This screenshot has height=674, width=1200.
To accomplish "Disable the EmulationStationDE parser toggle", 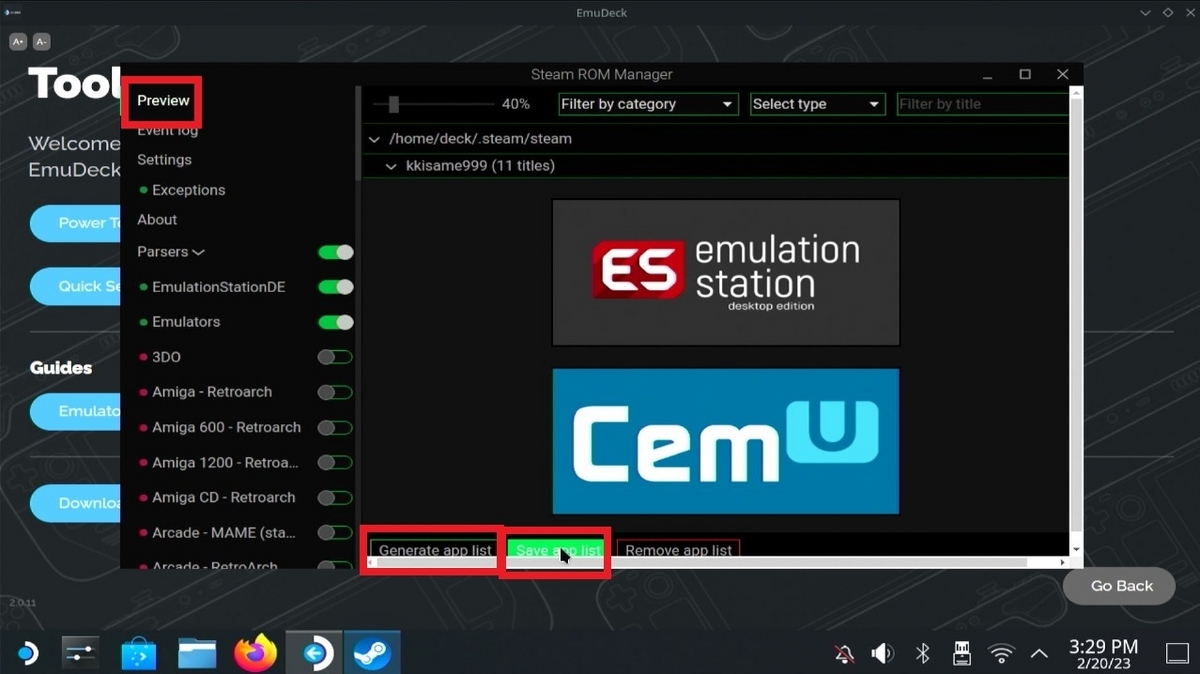I will (336, 287).
